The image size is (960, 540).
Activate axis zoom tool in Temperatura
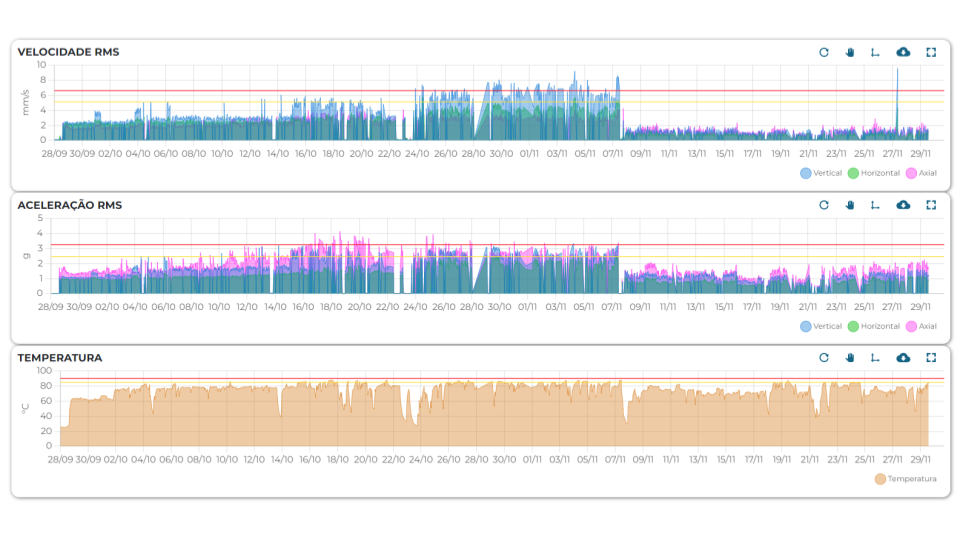point(876,358)
